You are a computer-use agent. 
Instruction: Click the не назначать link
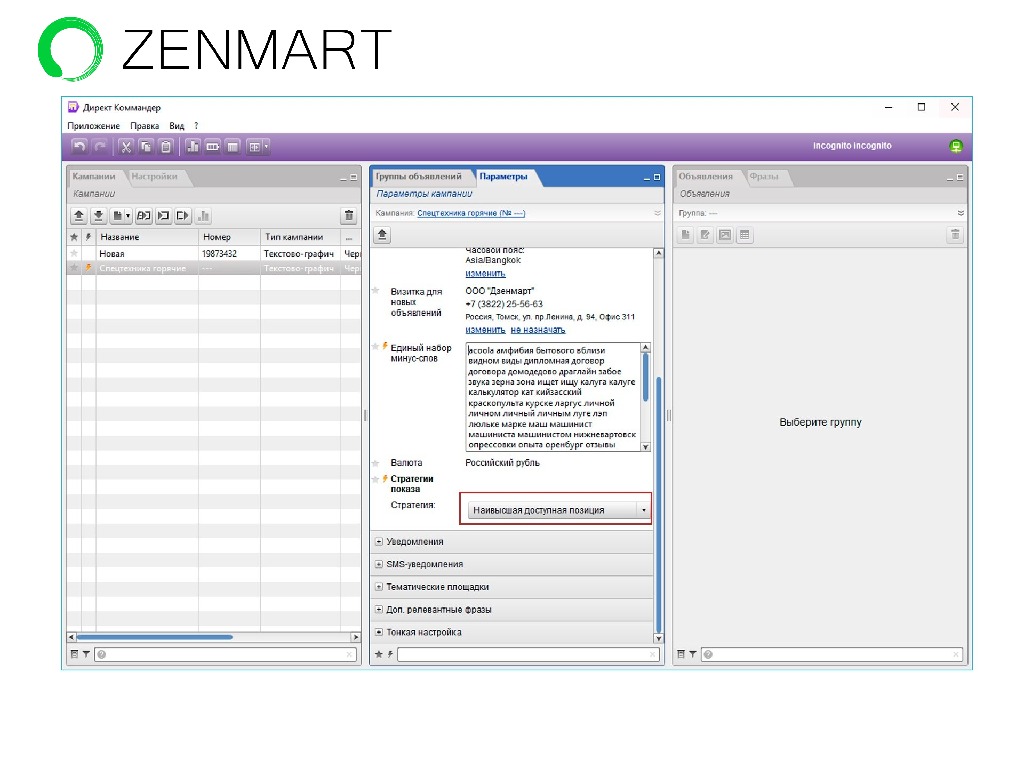pyautogui.click(x=538, y=330)
